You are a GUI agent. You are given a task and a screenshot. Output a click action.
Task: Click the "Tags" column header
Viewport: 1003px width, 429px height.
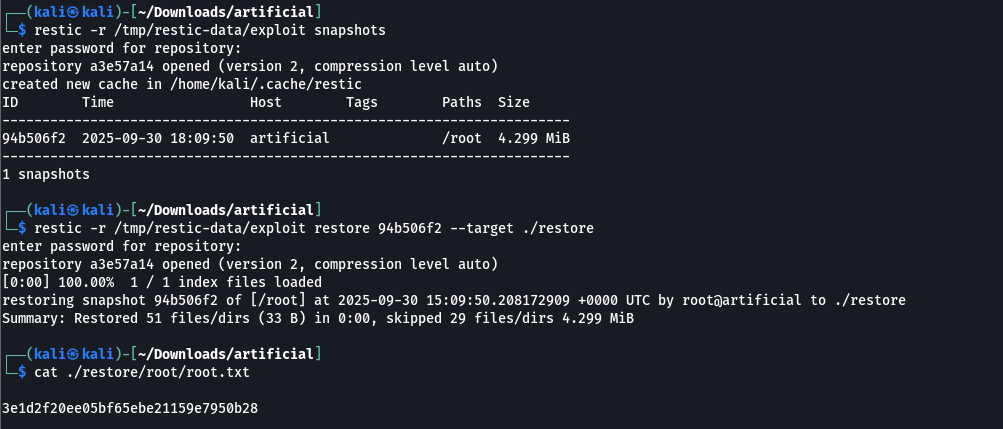point(362,102)
